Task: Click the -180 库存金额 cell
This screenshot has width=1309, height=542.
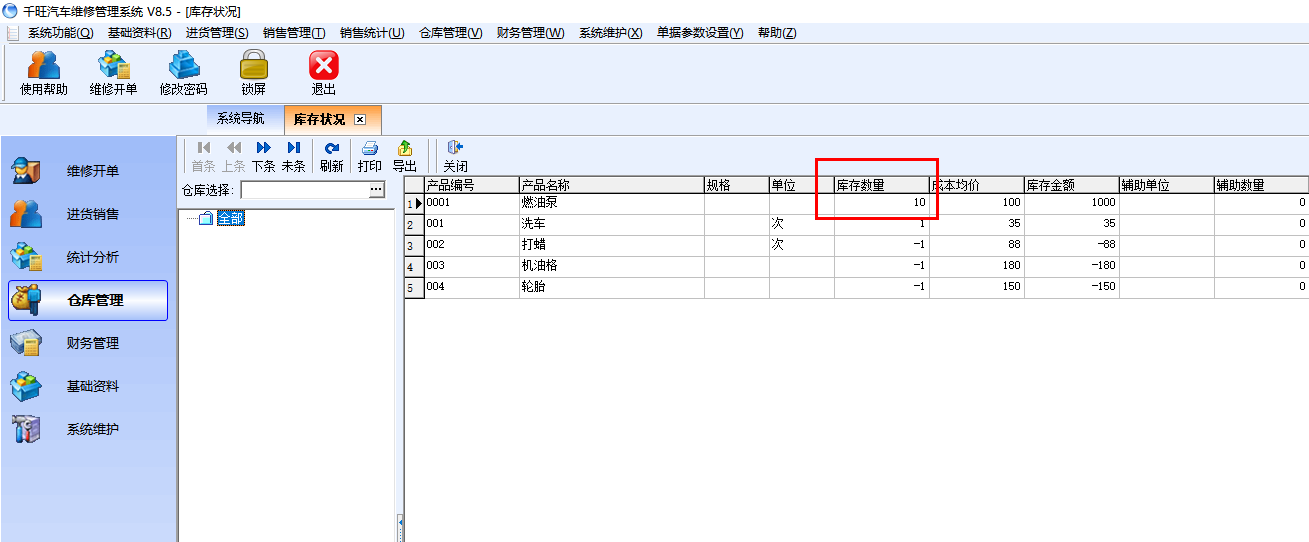Action: 1072,266
